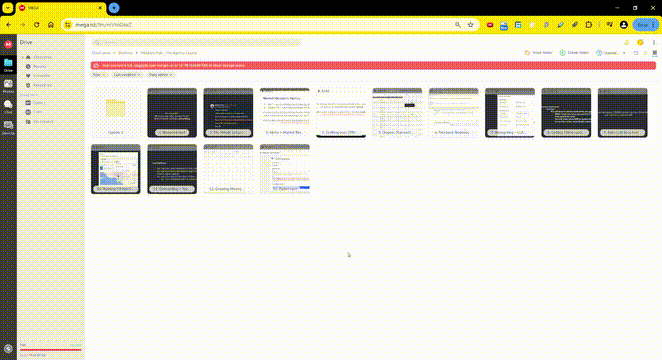Switch to grid view icon

click(655, 53)
